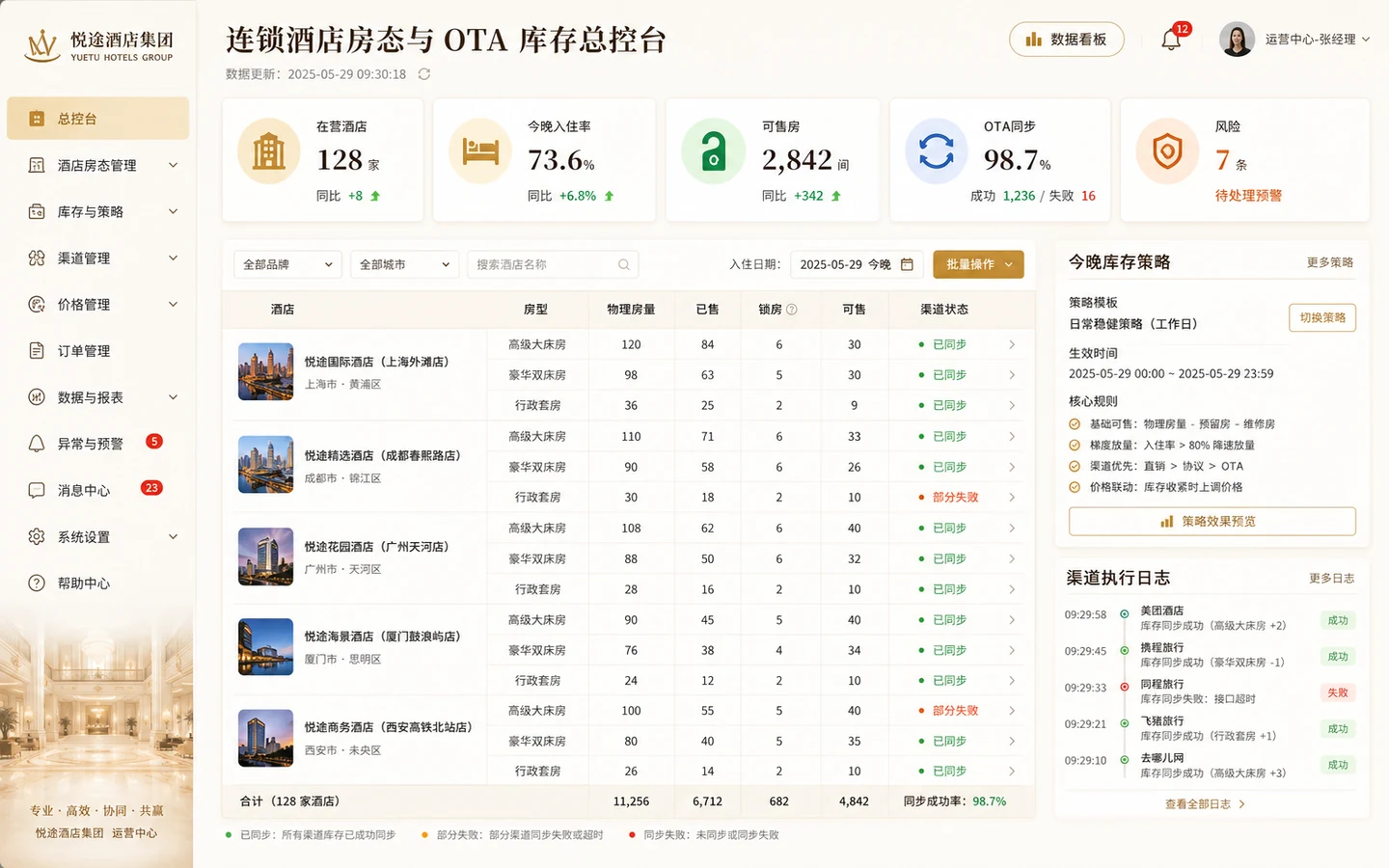Expand the 价格管理 menu chevron
This screenshot has height=868, width=1389.
coord(174,304)
